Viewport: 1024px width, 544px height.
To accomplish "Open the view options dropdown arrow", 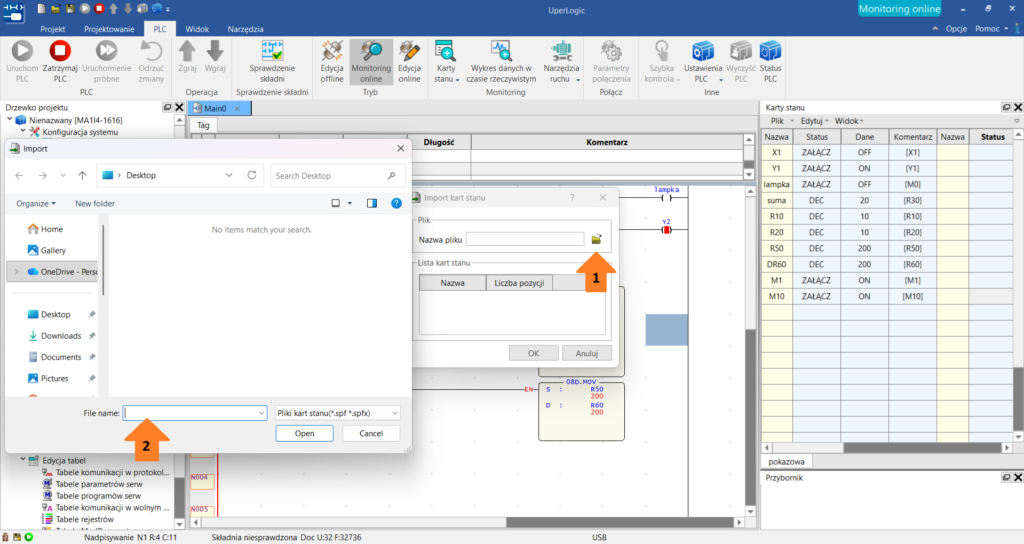I will (350, 204).
